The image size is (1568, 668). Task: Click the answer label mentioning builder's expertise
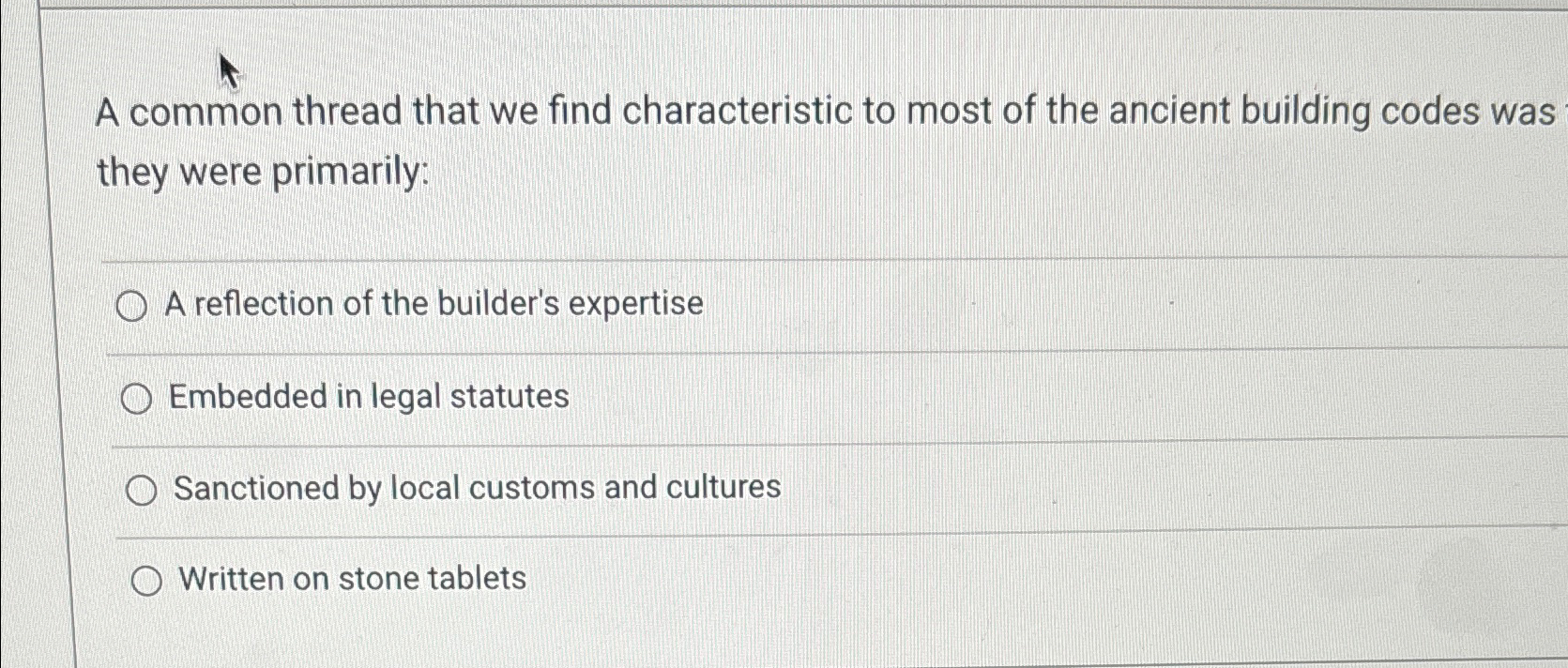434,303
